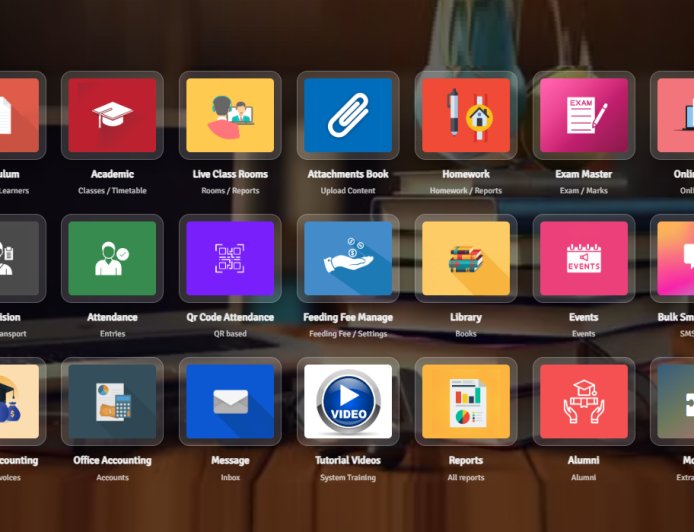Click 'Entries' subtitle under Attendance
This screenshot has width=694, height=532.
point(112,334)
